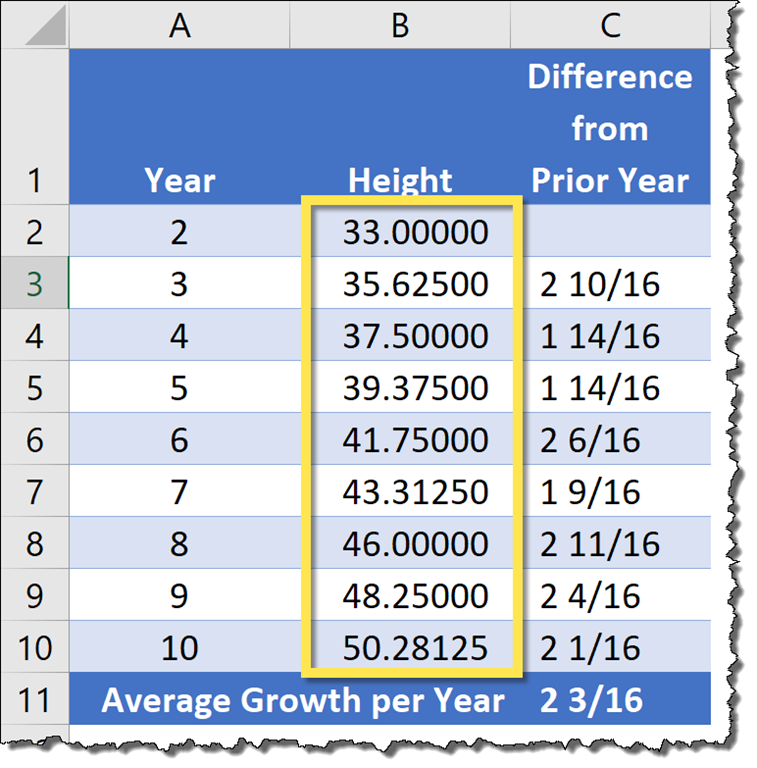This screenshot has height=768, width=757.
Task: Click the Year header cell
Action: 179,180
